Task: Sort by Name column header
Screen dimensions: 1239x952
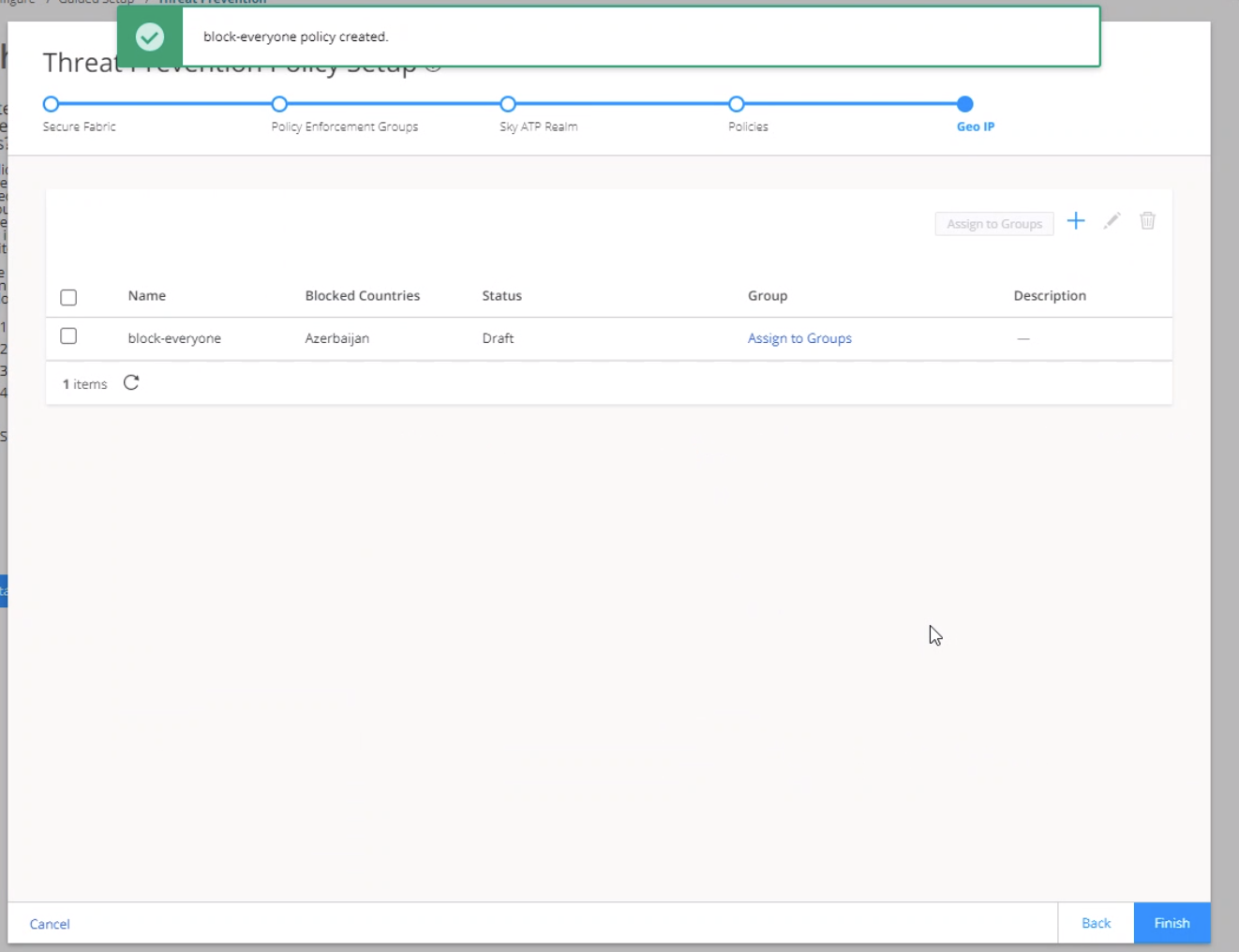Action: pos(147,295)
